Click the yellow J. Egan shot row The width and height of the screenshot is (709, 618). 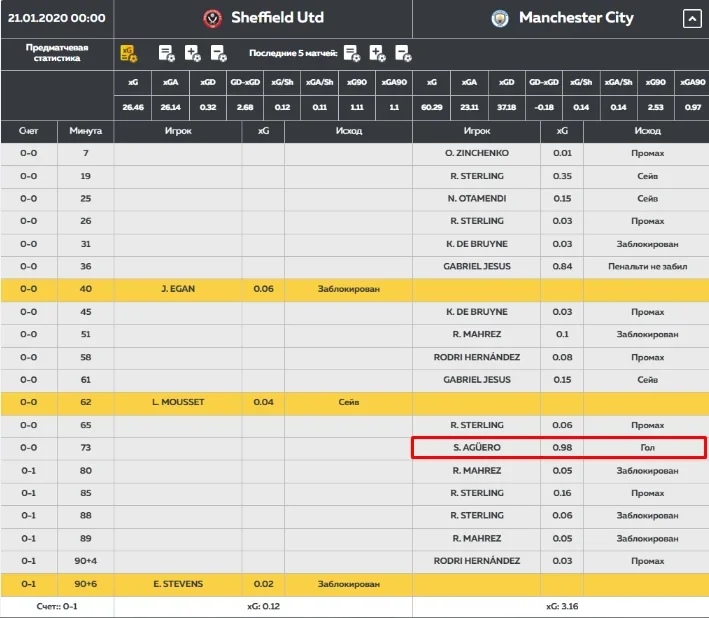pyautogui.click(x=262, y=289)
